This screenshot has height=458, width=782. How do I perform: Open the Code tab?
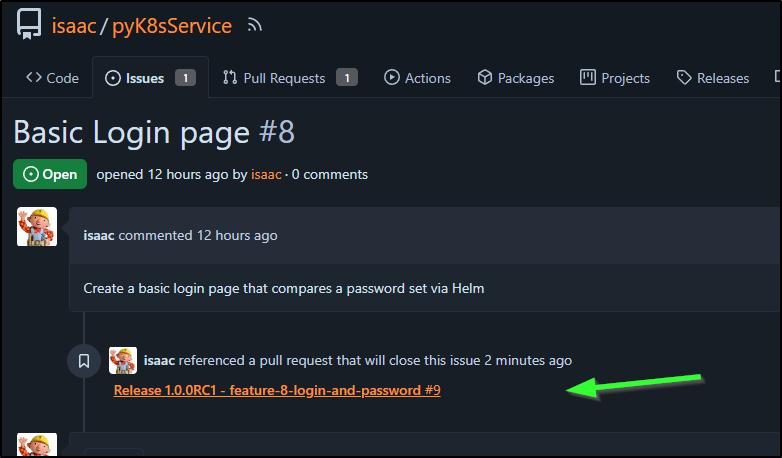pyautogui.click(x=52, y=78)
